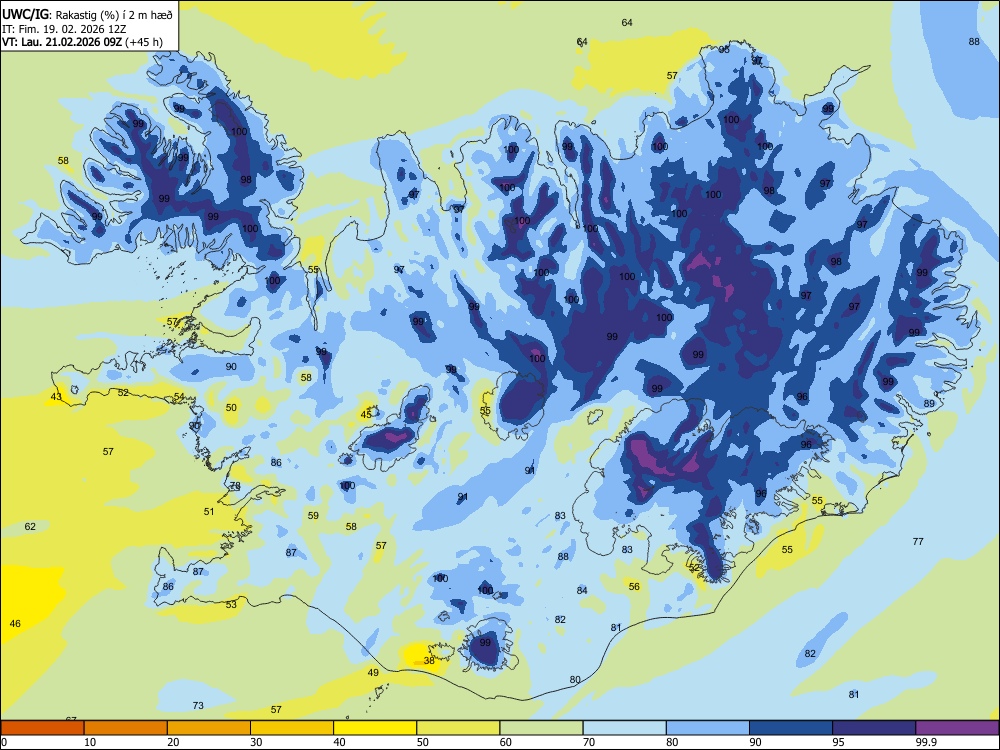Image resolution: width=1000 pixels, height=750 pixels.
Task: Click the humidity value 54 on the map
Action: [x=179, y=396]
